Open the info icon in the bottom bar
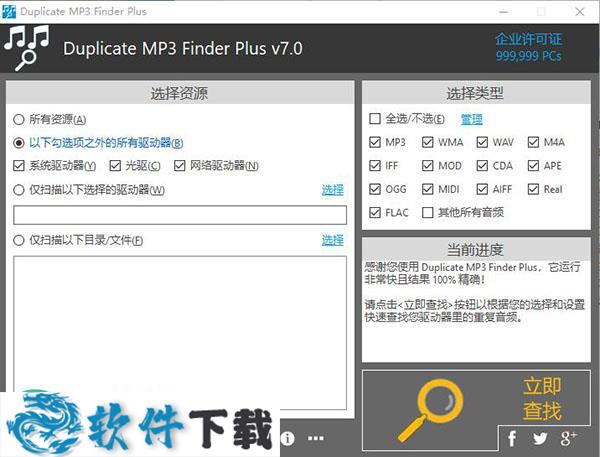The height and width of the screenshot is (457, 600). coord(287,438)
